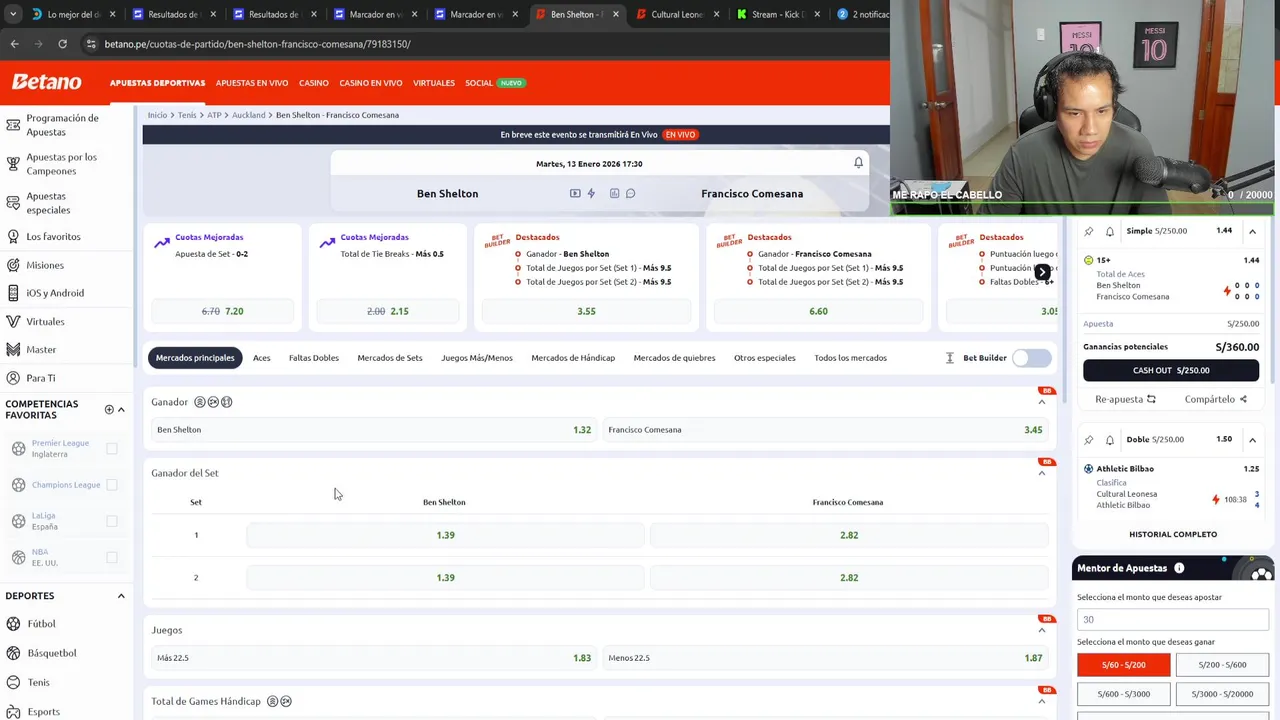This screenshot has width=1280, height=720.
Task: Collapse the Deportes section
Action: tap(121, 596)
